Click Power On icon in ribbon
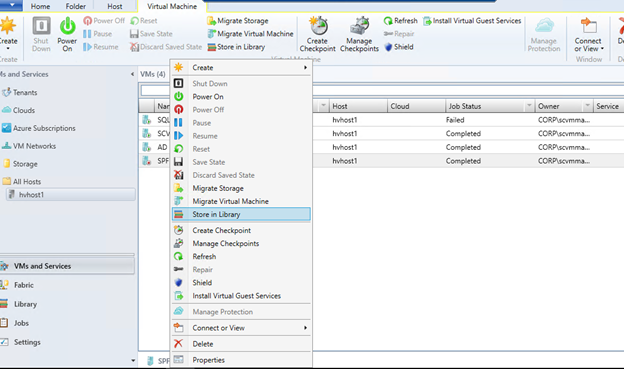The image size is (624, 369). (67, 26)
